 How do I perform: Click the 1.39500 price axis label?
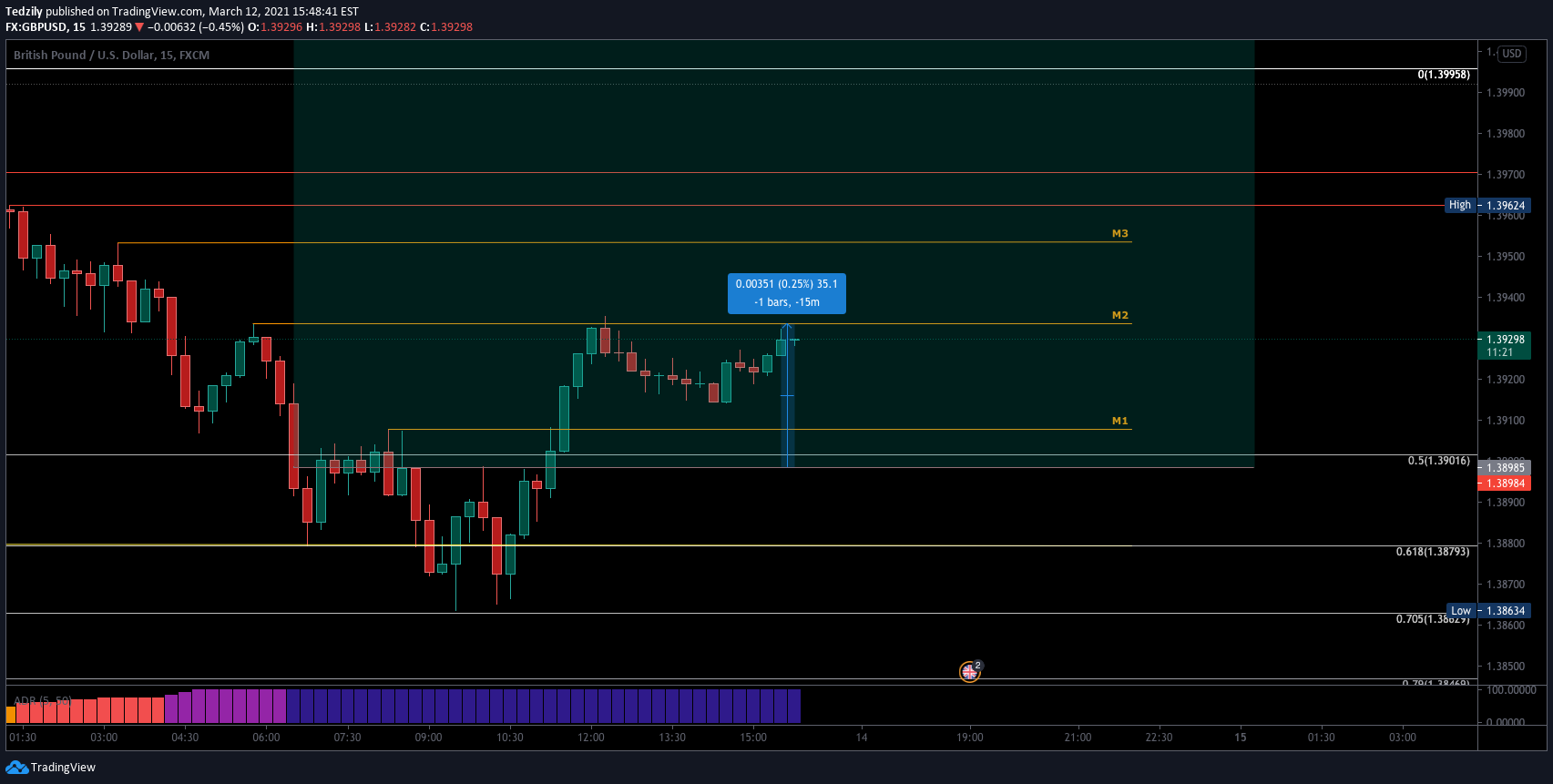coord(1506,257)
